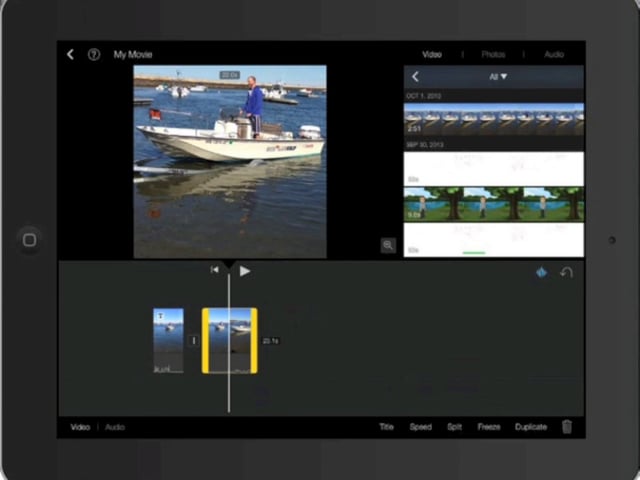
Task: Go back in the media browser
Action: point(416,76)
